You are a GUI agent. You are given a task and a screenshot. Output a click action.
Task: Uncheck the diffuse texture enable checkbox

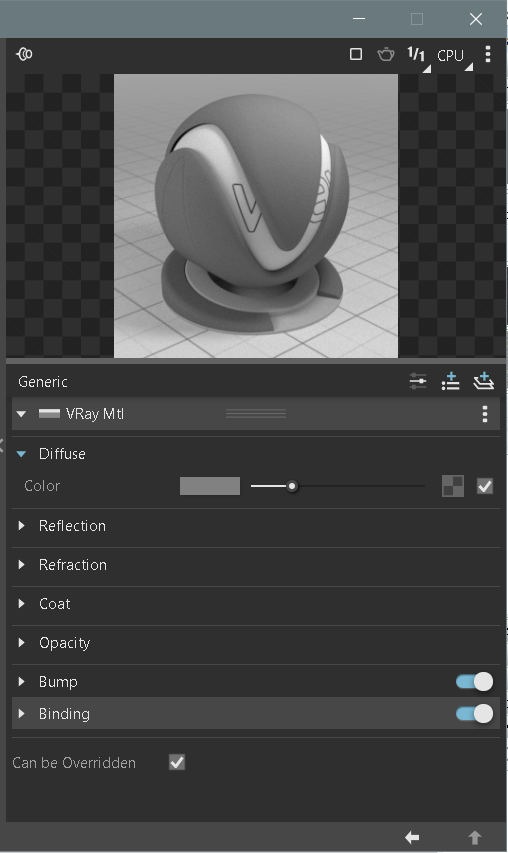click(485, 486)
